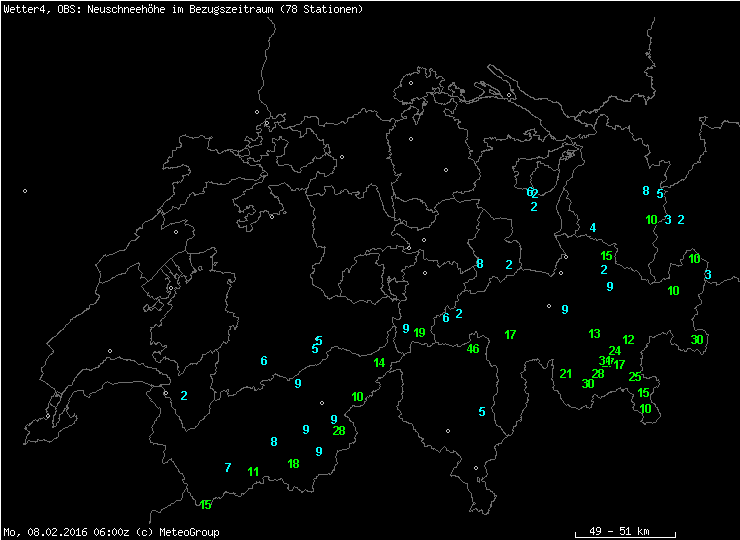
Task: Select the green 19 station value
Action: click(x=419, y=333)
